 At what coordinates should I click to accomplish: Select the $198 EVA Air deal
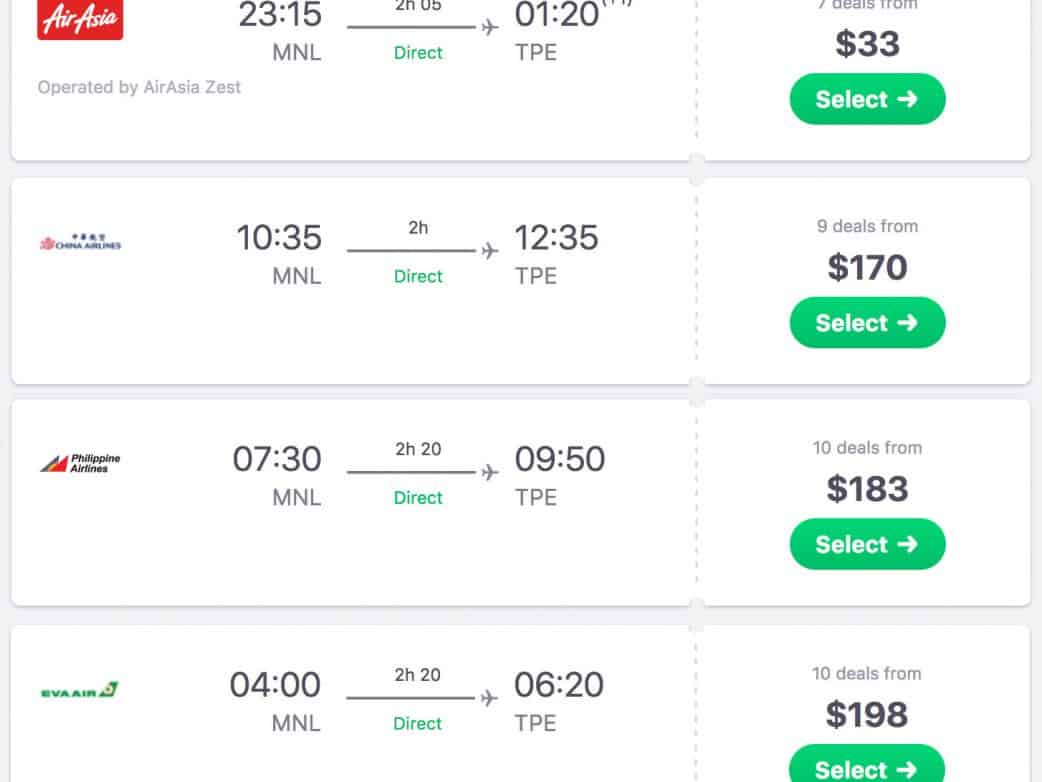pyautogui.click(x=867, y=768)
